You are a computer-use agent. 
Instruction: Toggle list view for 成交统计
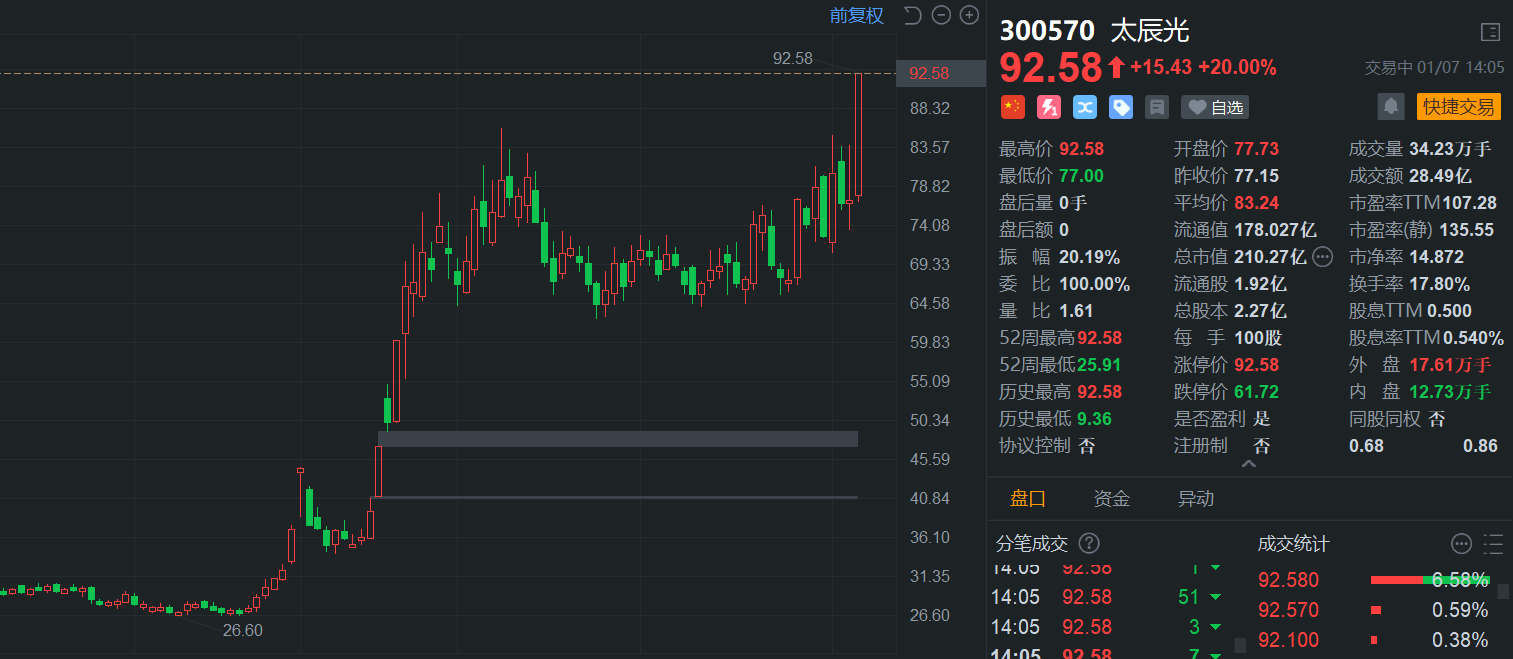tap(1494, 544)
